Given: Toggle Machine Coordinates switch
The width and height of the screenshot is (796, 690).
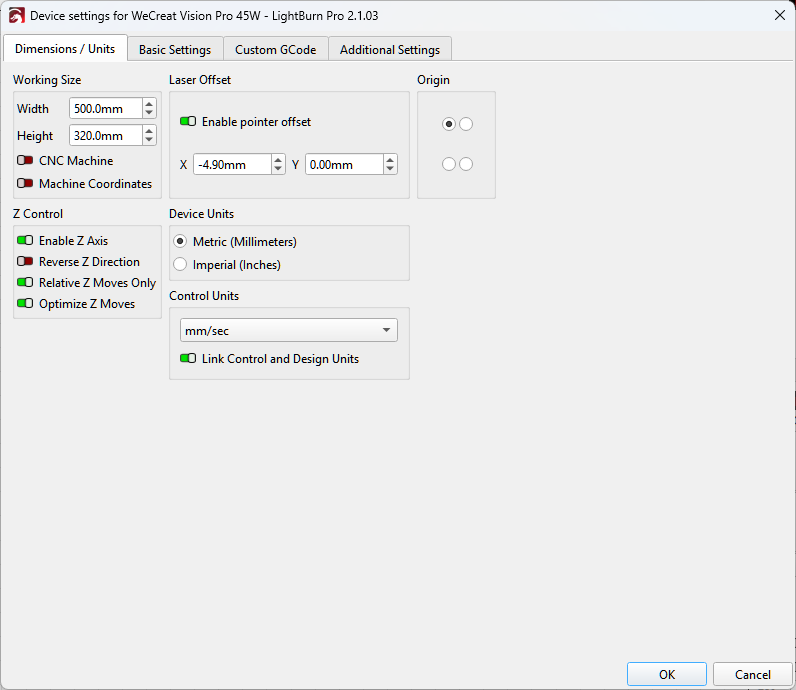Looking at the screenshot, I should point(25,183).
